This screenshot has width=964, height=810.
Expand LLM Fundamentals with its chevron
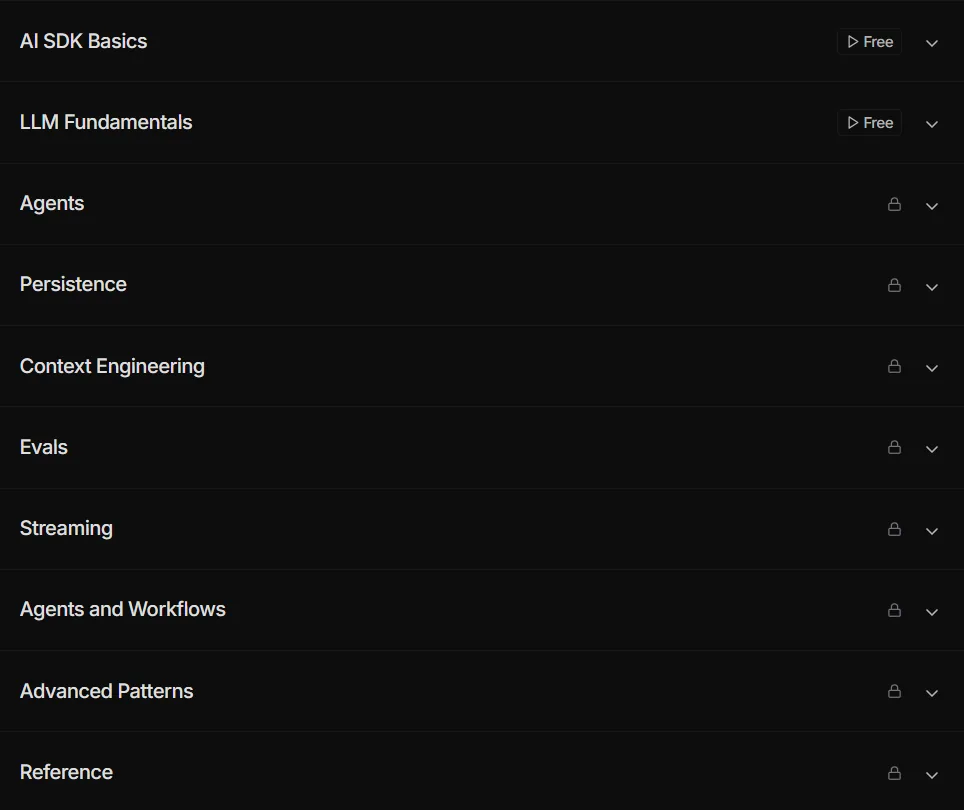[x=932, y=124]
